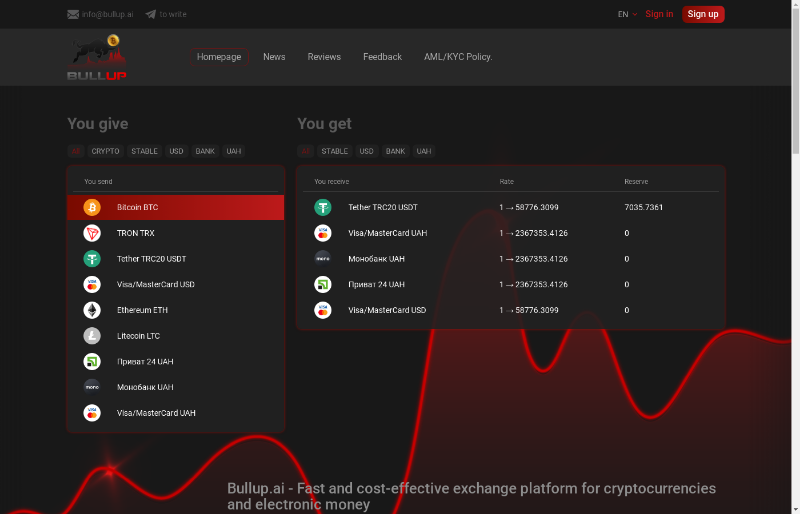Click the envelope email icon in top bar
800x514 pixels.
coord(73,15)
